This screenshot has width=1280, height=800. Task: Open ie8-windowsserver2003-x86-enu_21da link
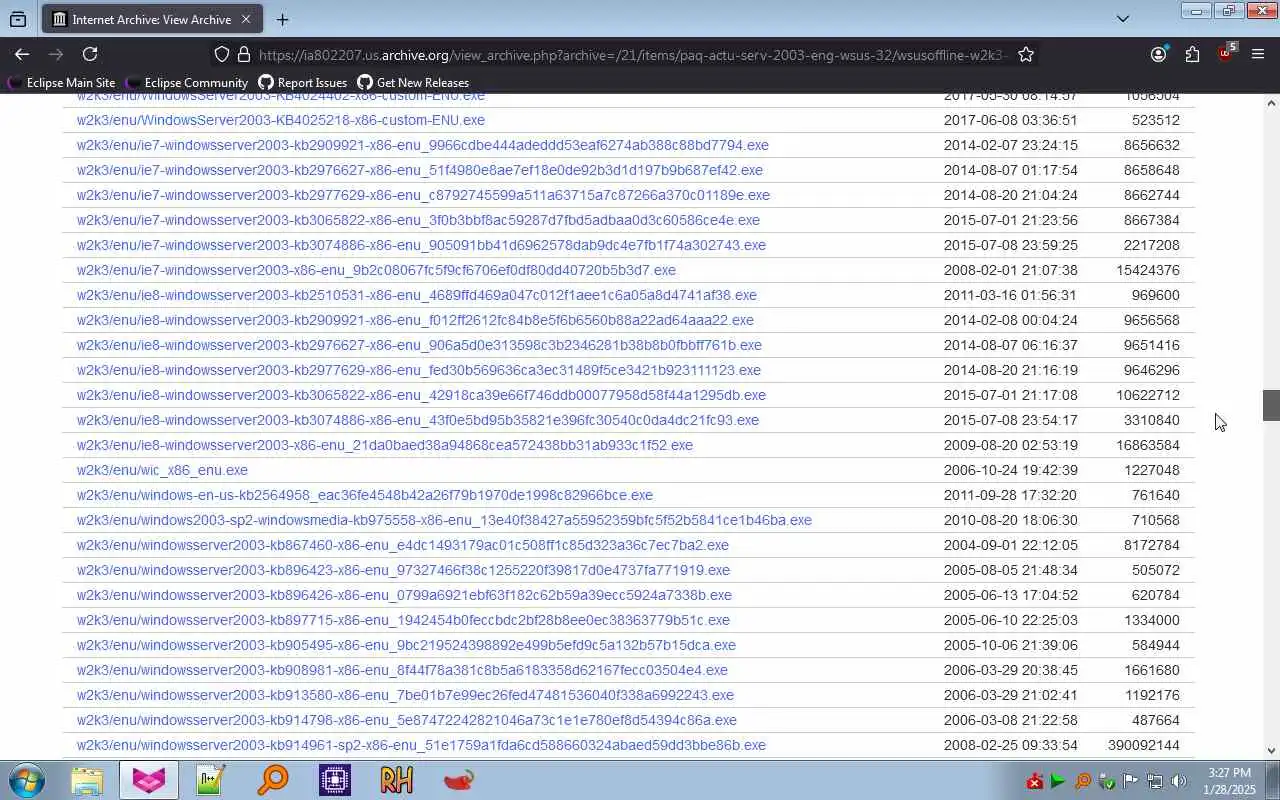[x=384, y=445]
